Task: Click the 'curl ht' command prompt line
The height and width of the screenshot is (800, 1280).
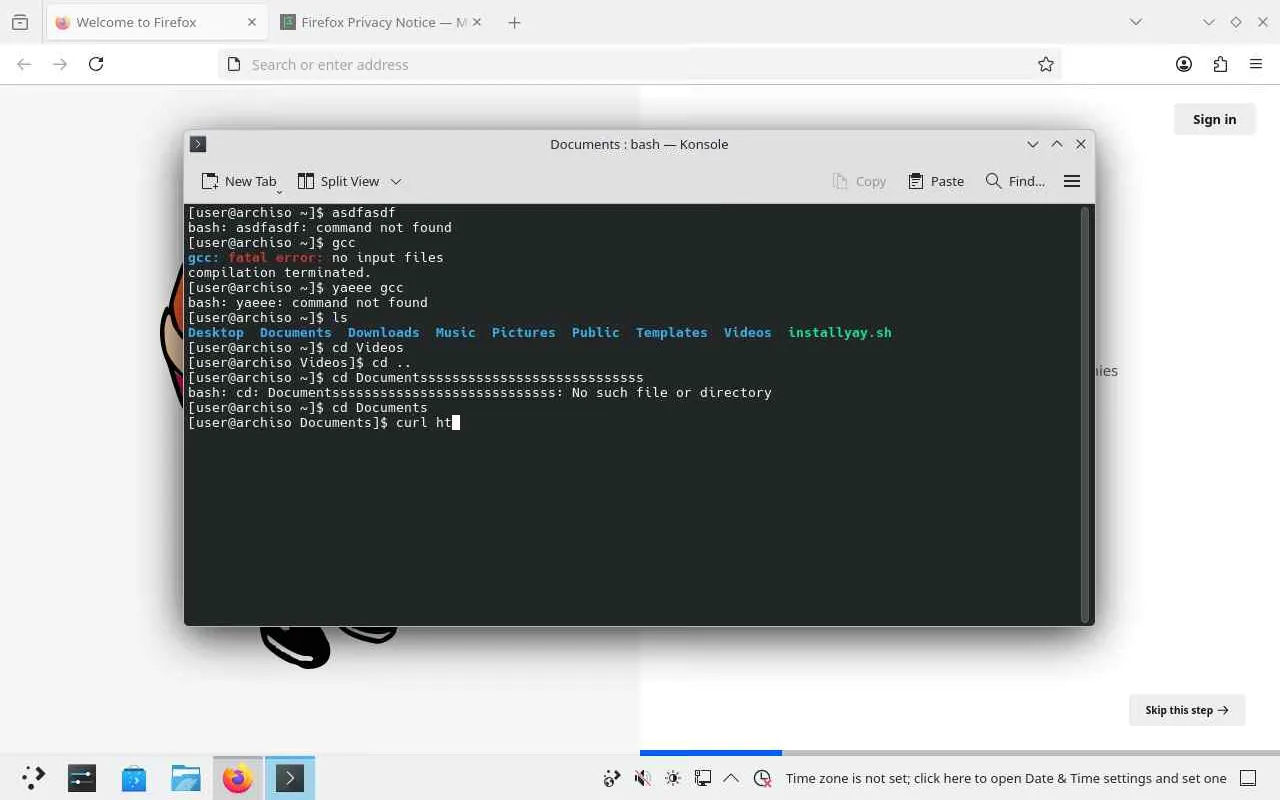Action: point(324,423)
